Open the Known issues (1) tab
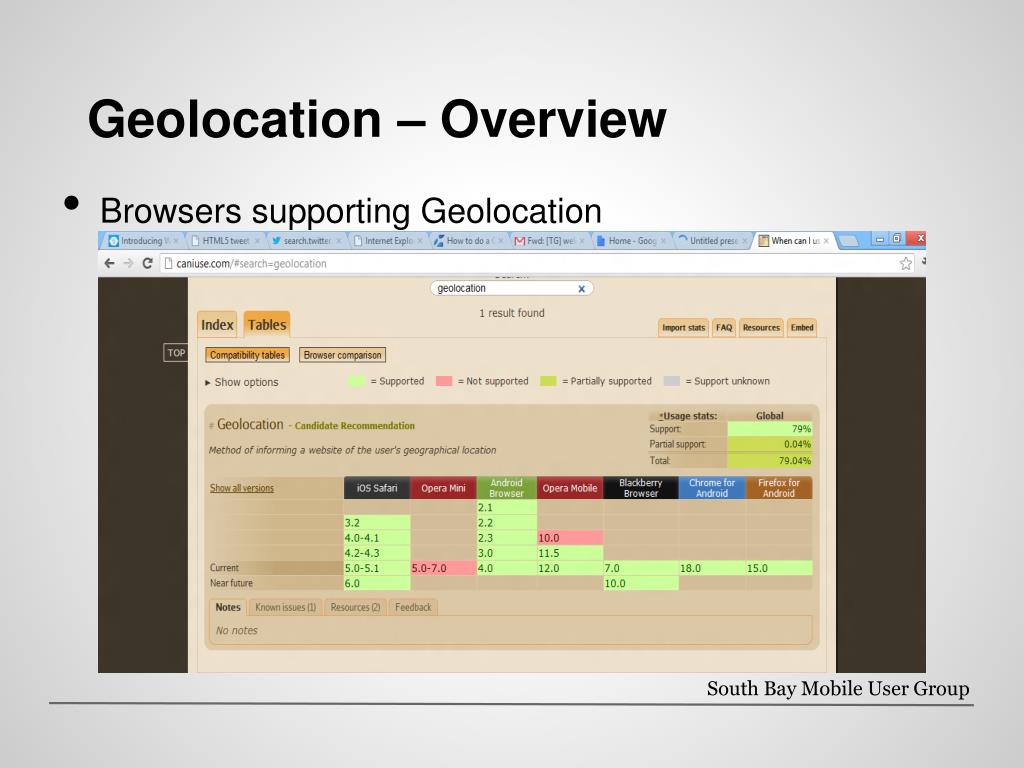This screenshot has width=1024, height=768. click(x=285, y=607)
